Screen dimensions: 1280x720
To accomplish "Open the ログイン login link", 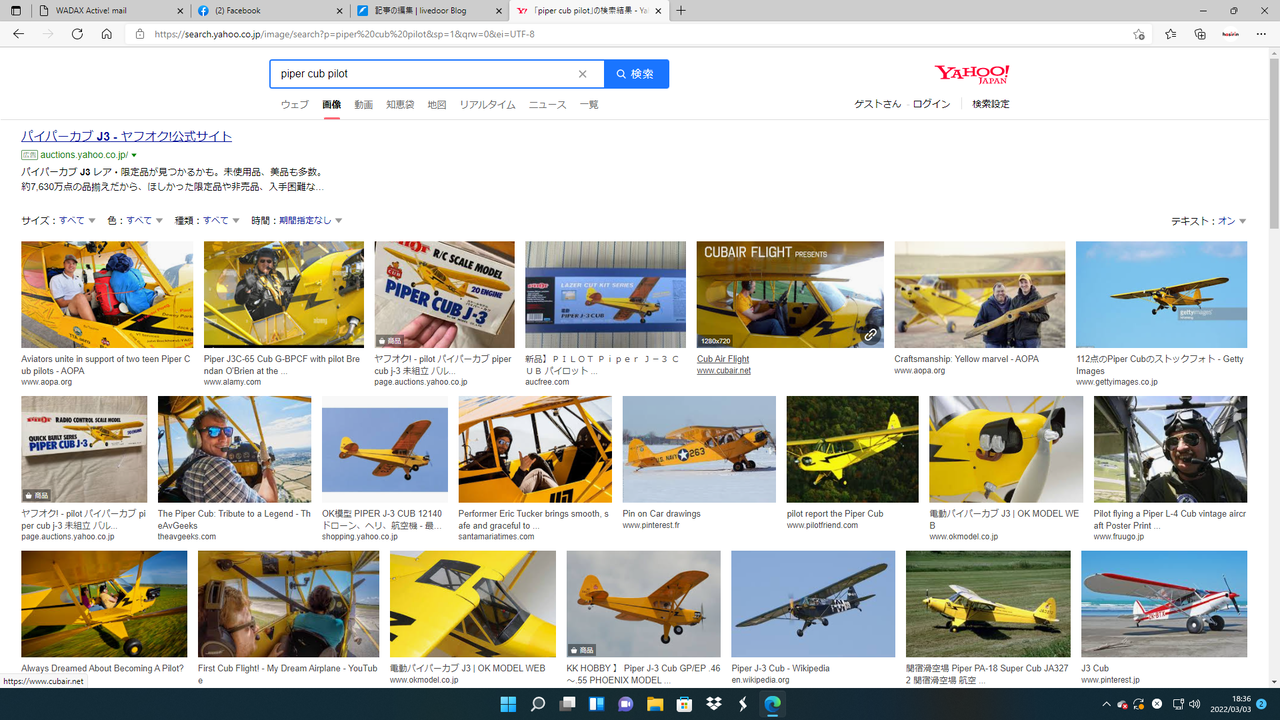I will point(931,104).
